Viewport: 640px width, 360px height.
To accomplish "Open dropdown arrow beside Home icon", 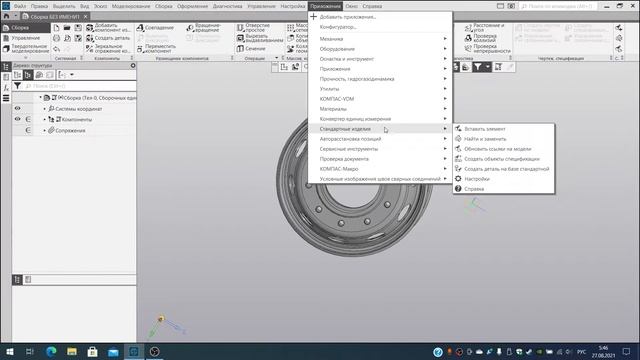I will (x=16, y=16).
